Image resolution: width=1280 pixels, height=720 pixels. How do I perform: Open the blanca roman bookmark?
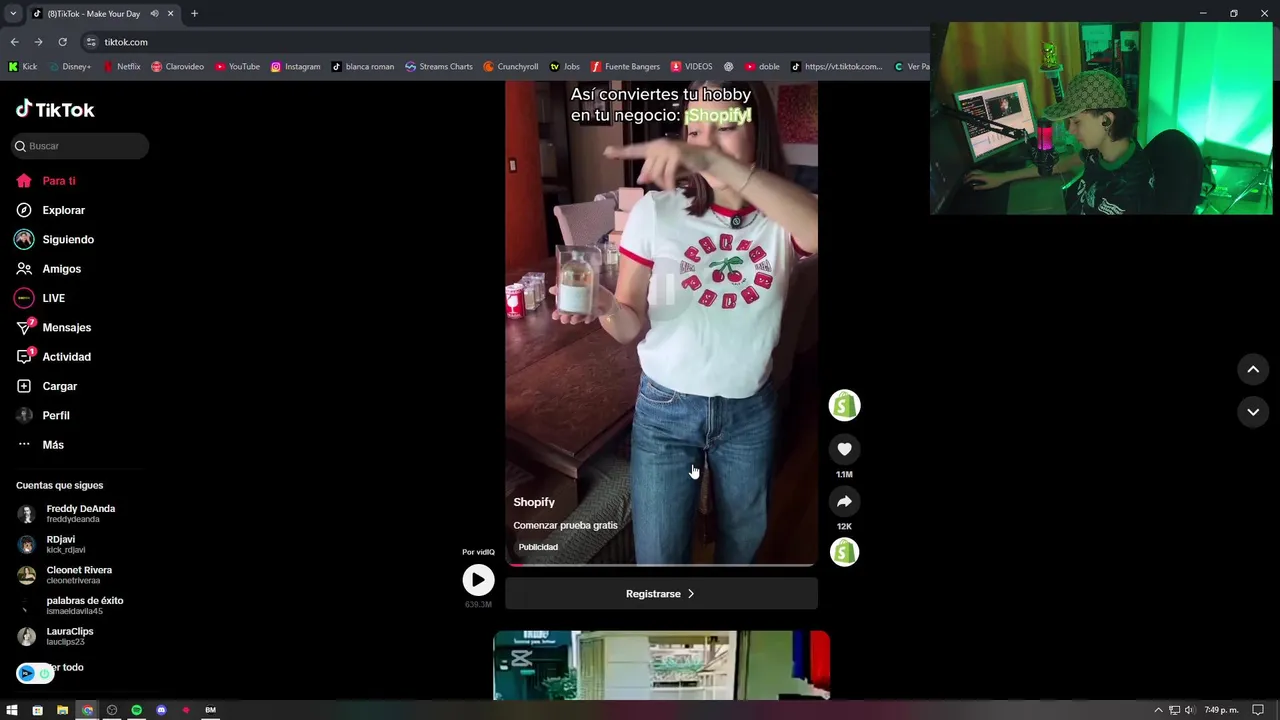click(x=363, y=67)
